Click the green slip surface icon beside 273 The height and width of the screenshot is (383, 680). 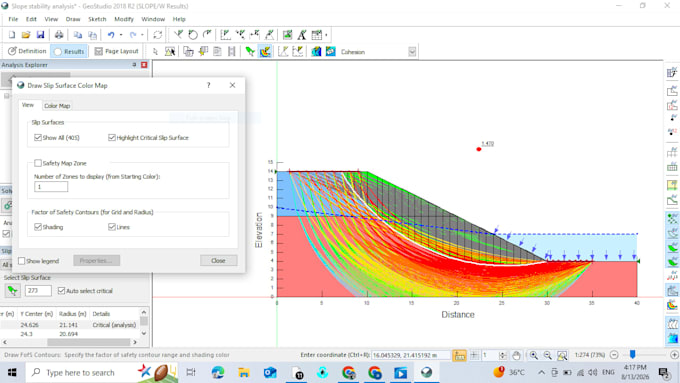[13, 291]
